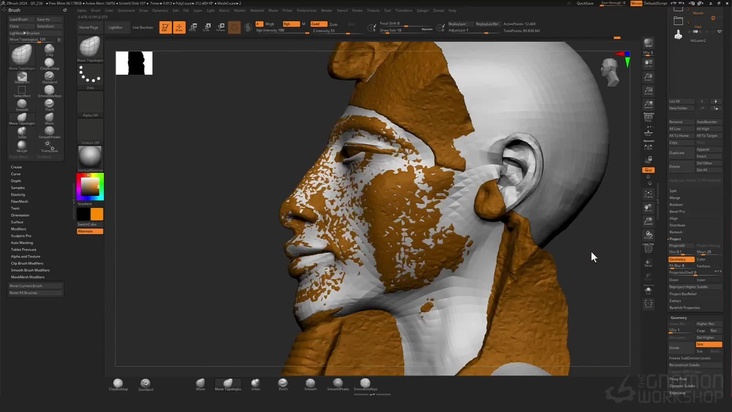Select the Morph brush in Brush palette

(22, 146)
